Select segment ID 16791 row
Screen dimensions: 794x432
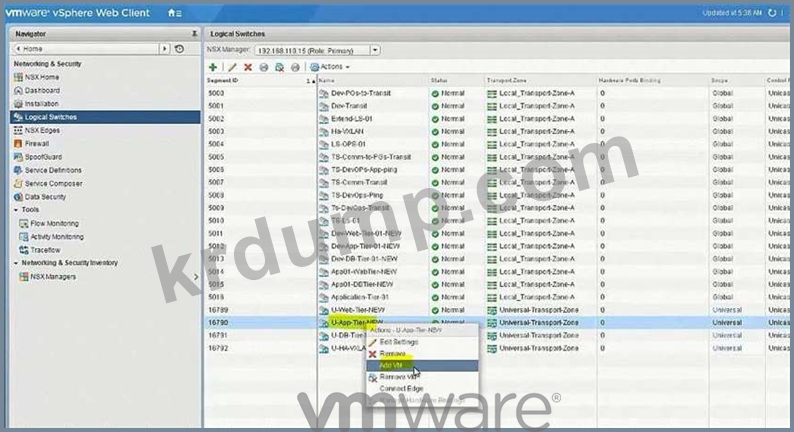coord(496,335)
